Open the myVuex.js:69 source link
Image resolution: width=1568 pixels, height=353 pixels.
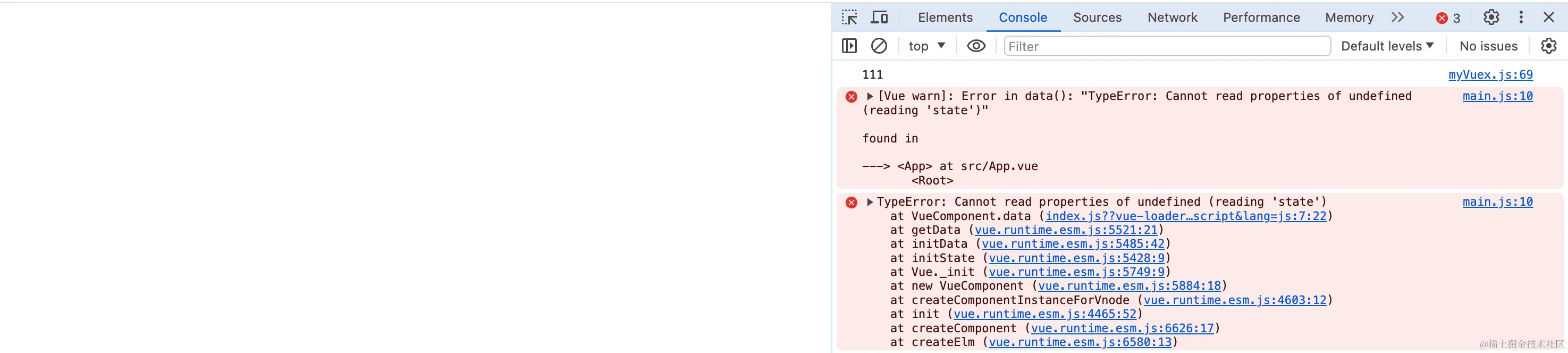coord(1490,74)
